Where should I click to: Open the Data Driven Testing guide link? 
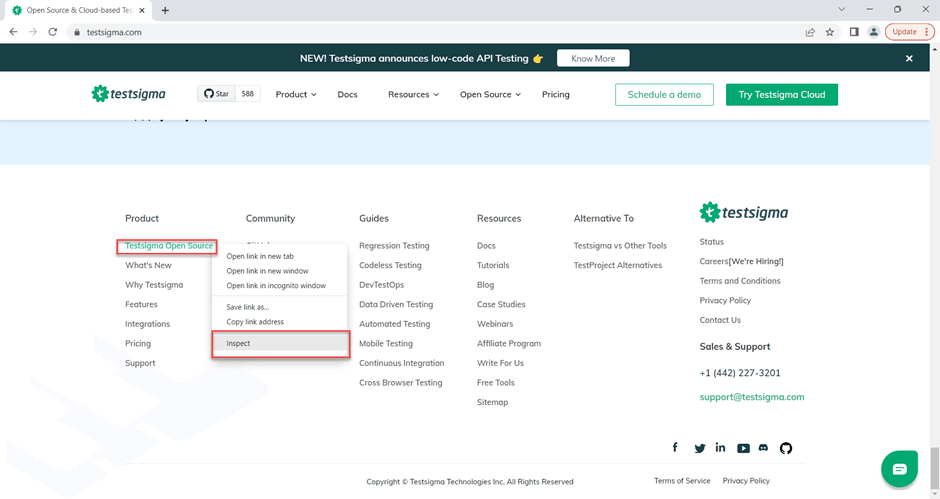click(x=396, y=304)
